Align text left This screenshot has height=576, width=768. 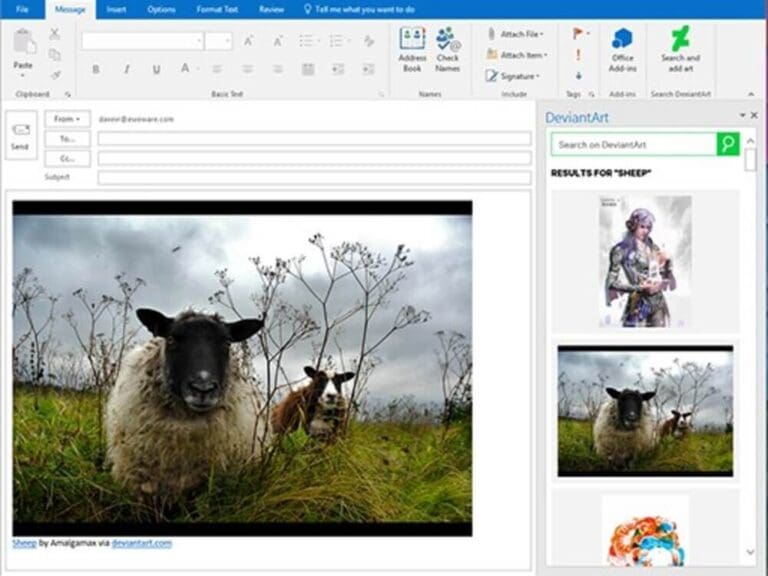[x=217, y=69]
